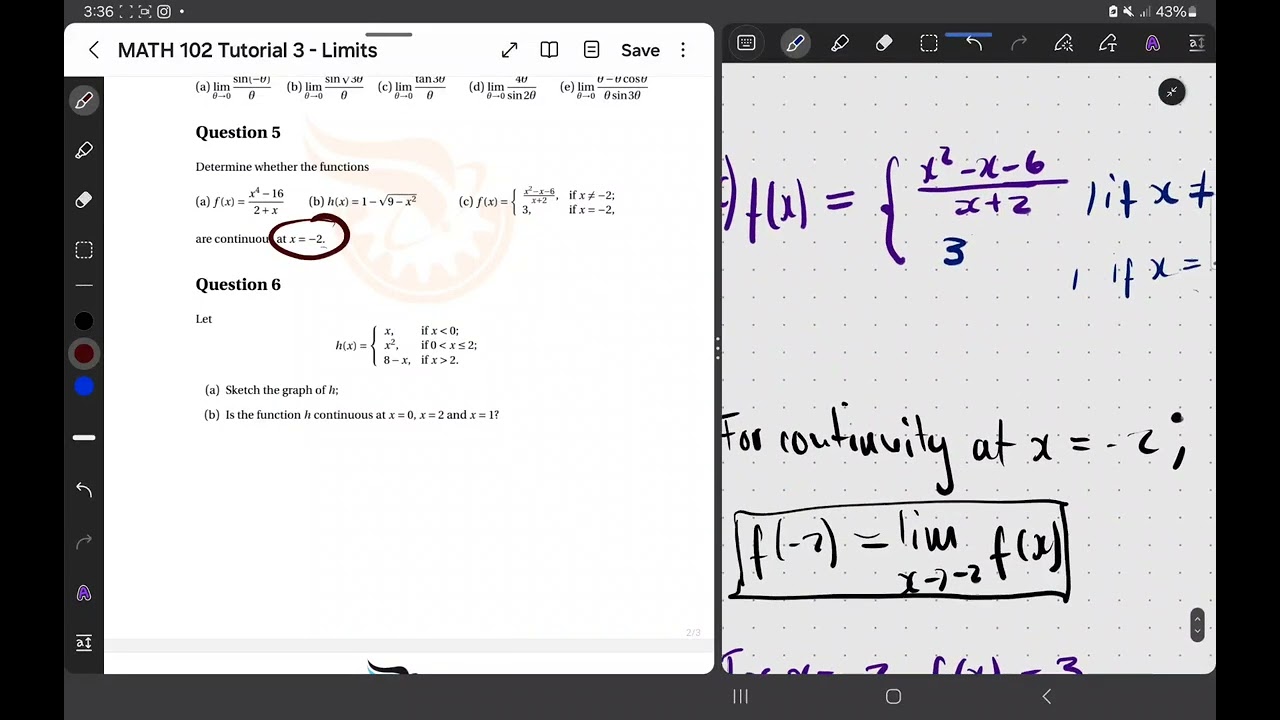Select the eraser tool in PDF sidebar
The height and width of the screenshot is (720, 1280).
coord(84,200)
